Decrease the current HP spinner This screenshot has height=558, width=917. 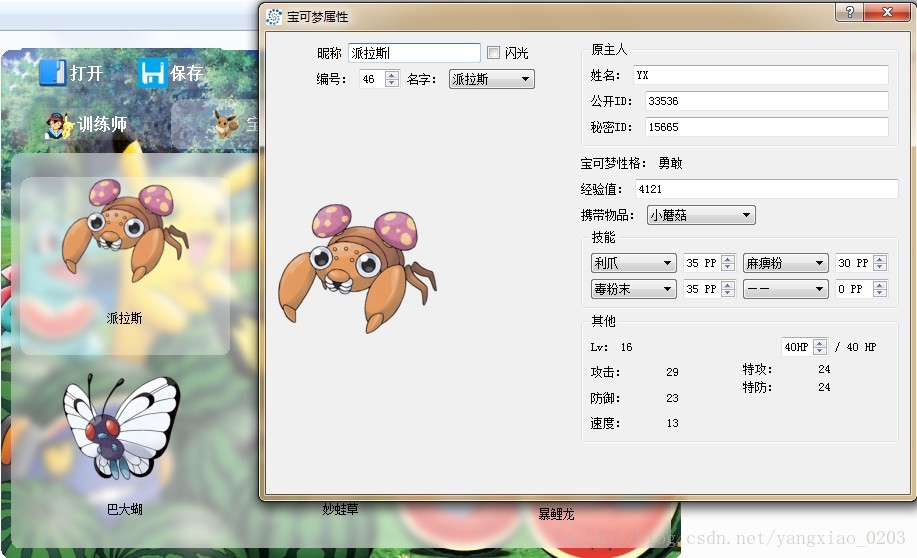(820, 351)
